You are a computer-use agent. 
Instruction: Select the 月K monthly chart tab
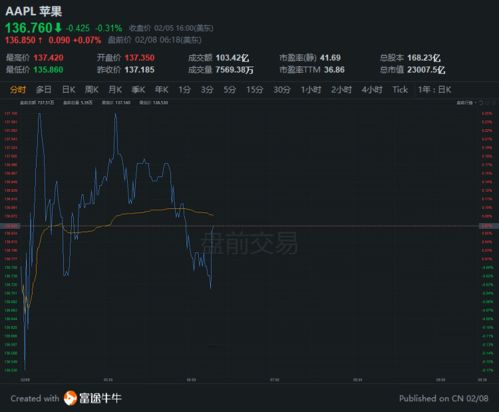115,90
